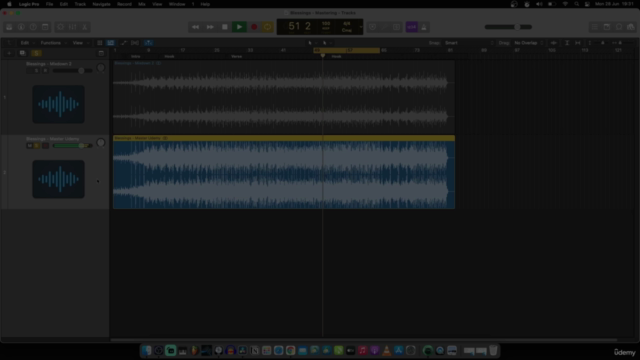Screen dimensions: 640x360
Task: Click the 4/4 time signature display
Action: (x=347, y=24)
